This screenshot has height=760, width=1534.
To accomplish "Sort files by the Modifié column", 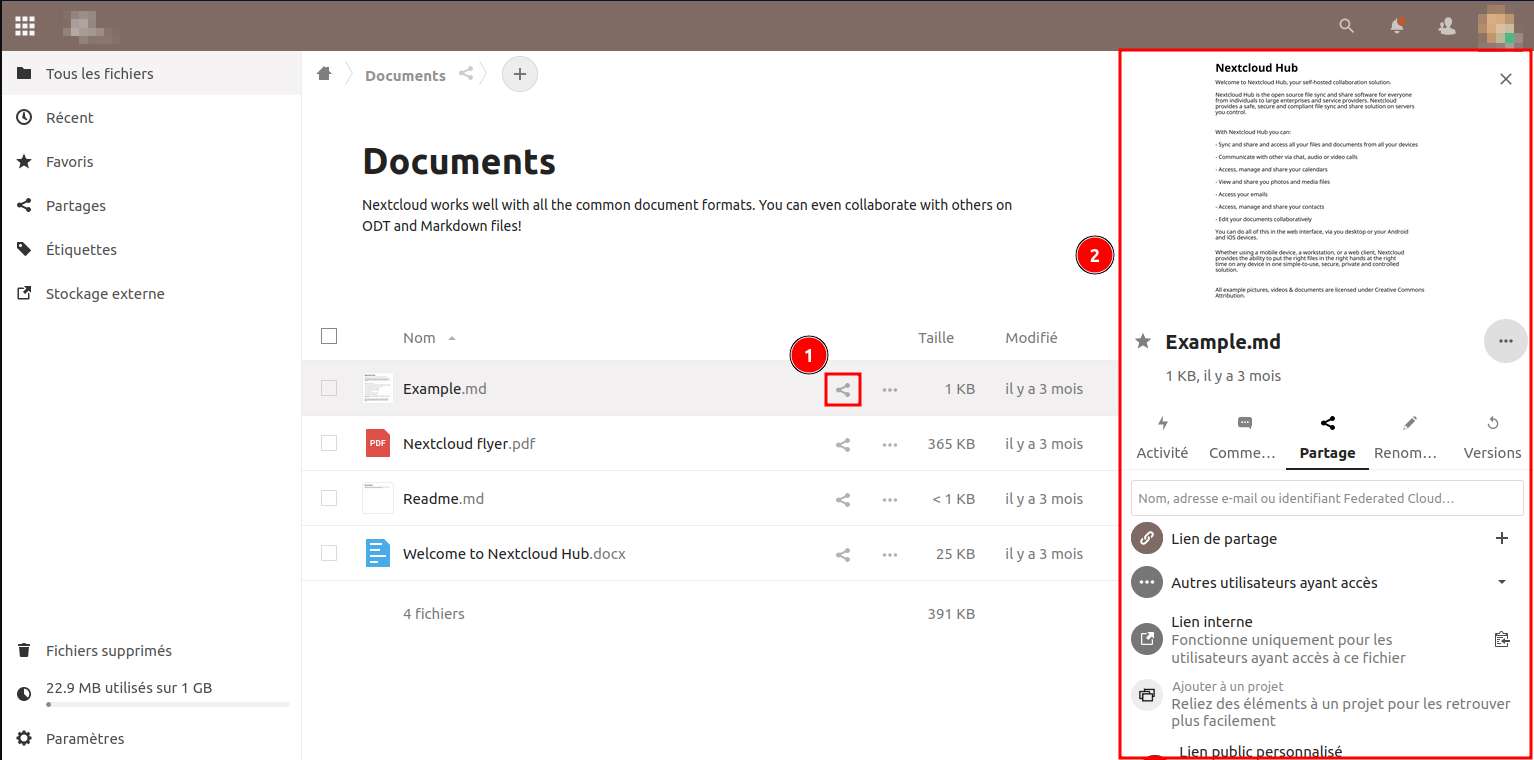I will [1031, 338].
